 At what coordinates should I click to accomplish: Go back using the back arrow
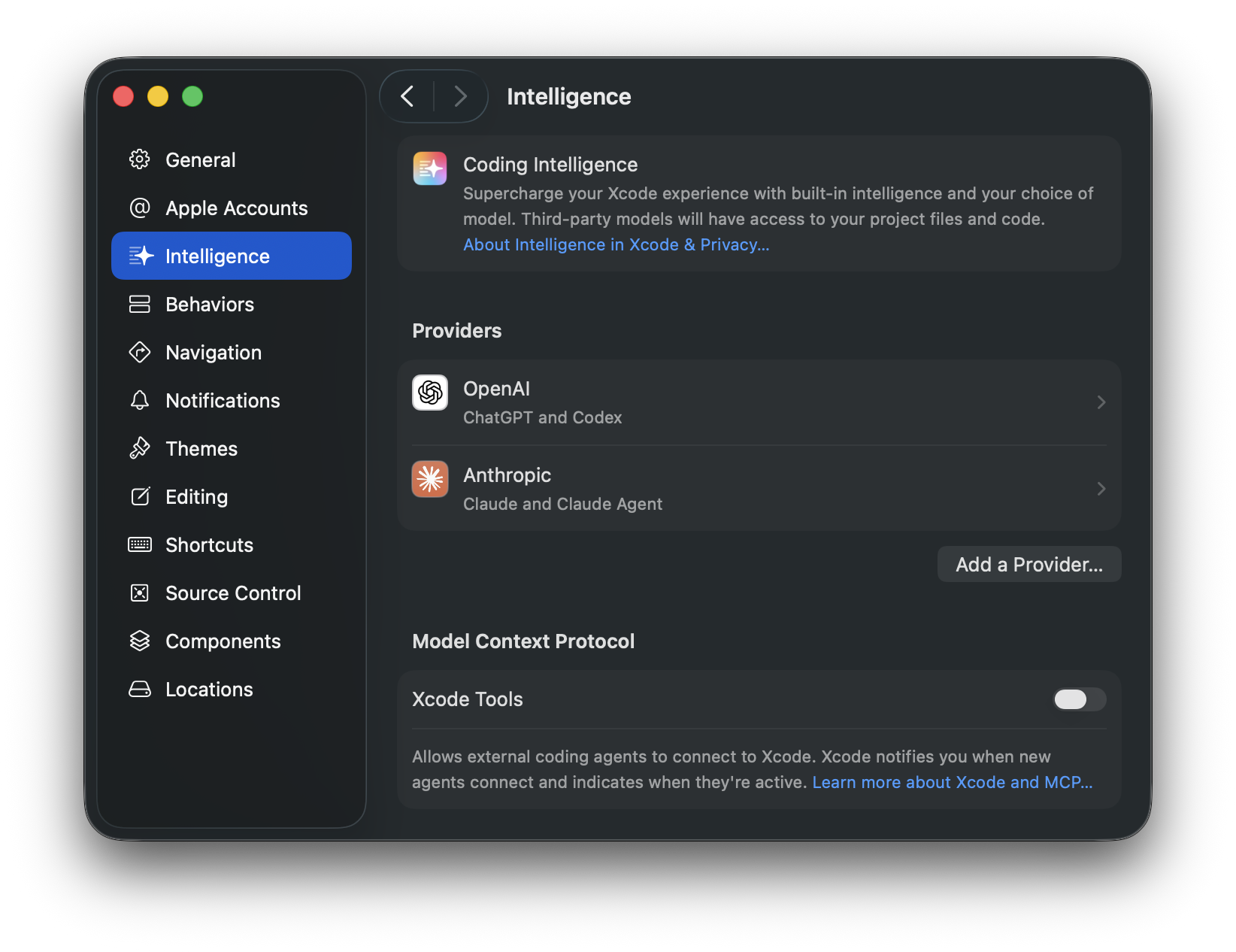pos(407,96)
